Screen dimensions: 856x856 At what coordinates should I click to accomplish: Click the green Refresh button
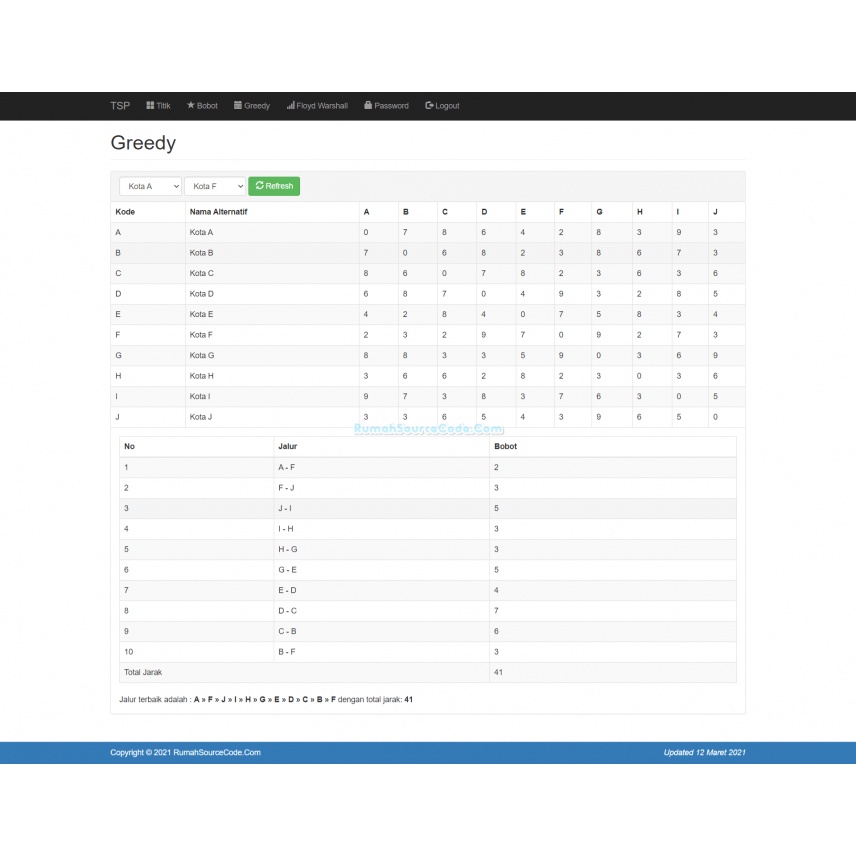point(274,186)
